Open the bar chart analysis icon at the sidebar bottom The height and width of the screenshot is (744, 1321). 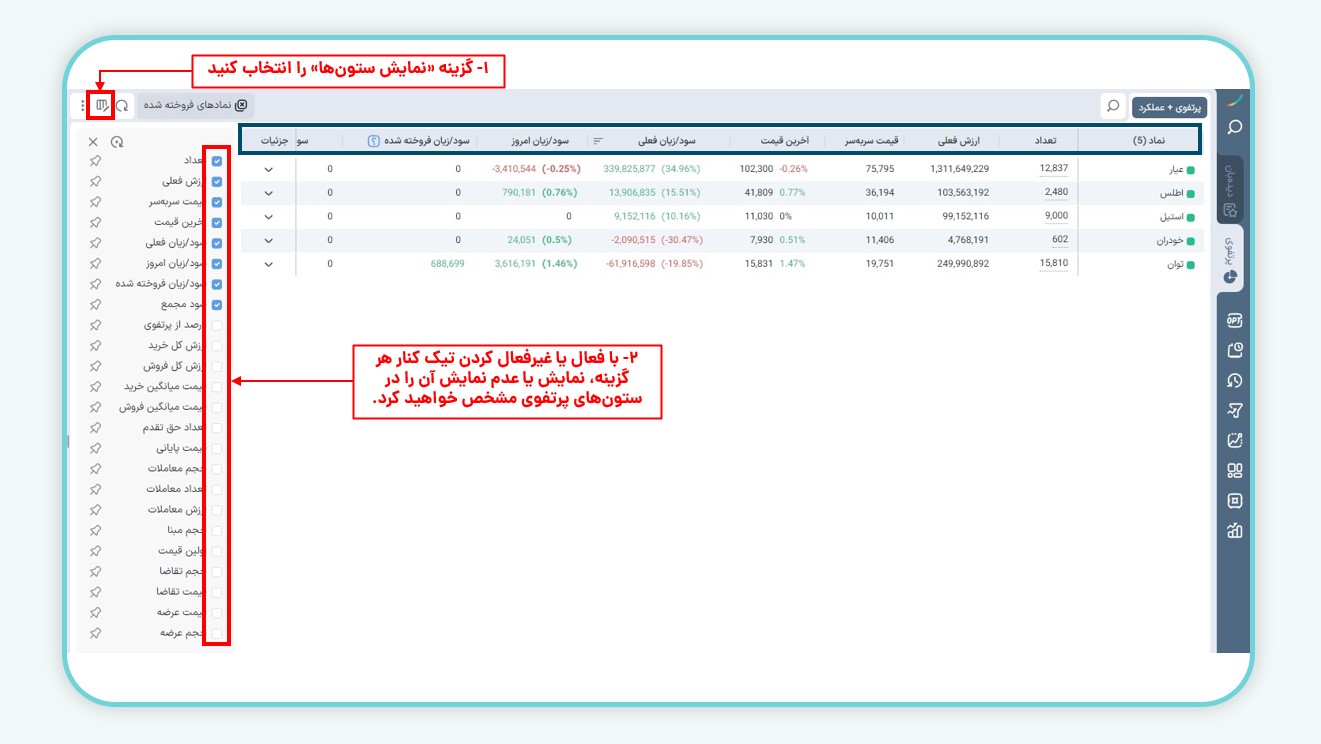(1235, 530)
